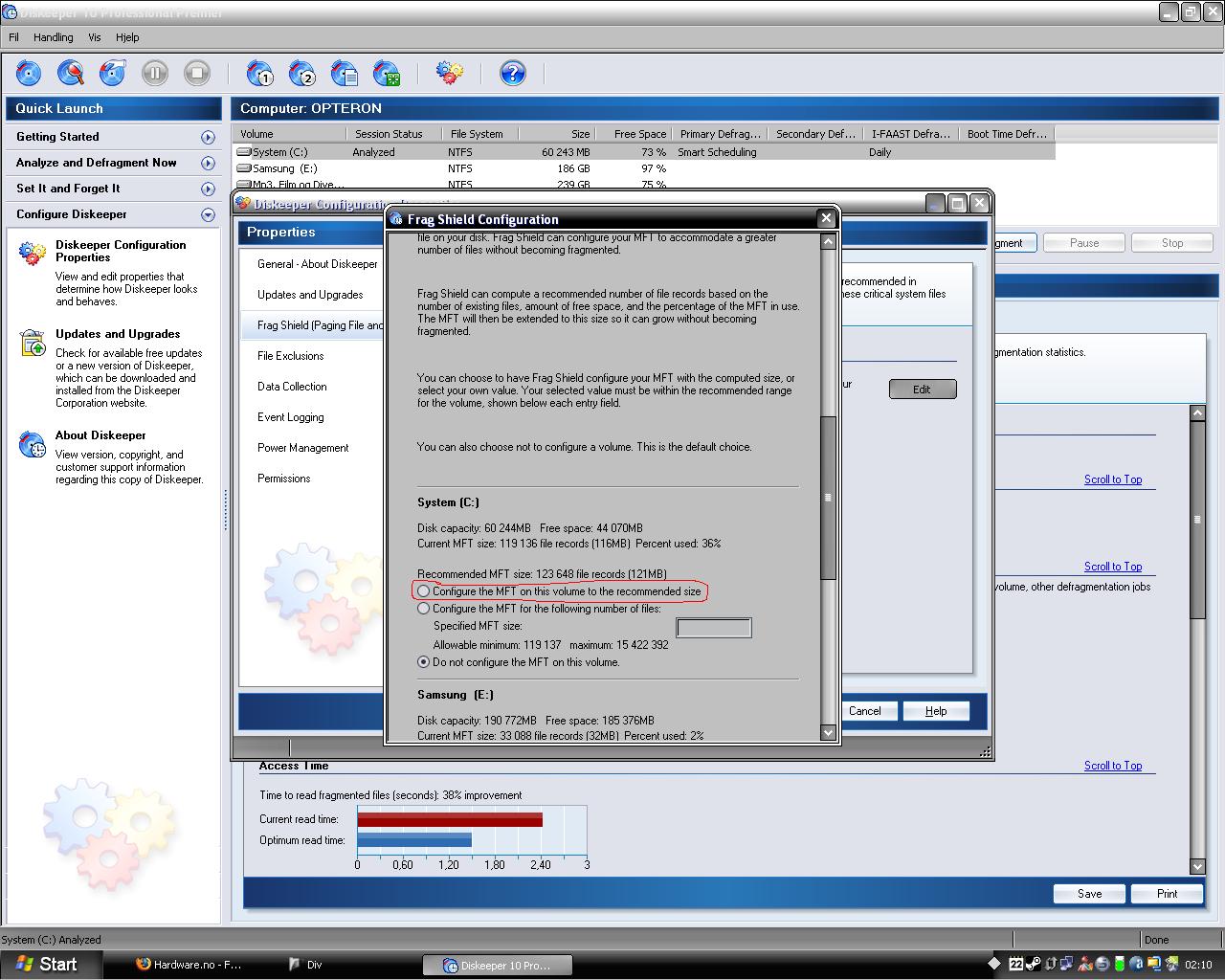The image size is (1225, 980).
Task: Click Diskeeper 10 Pro taskbar button
Action: pyautogui.click(x=499, y=965)
